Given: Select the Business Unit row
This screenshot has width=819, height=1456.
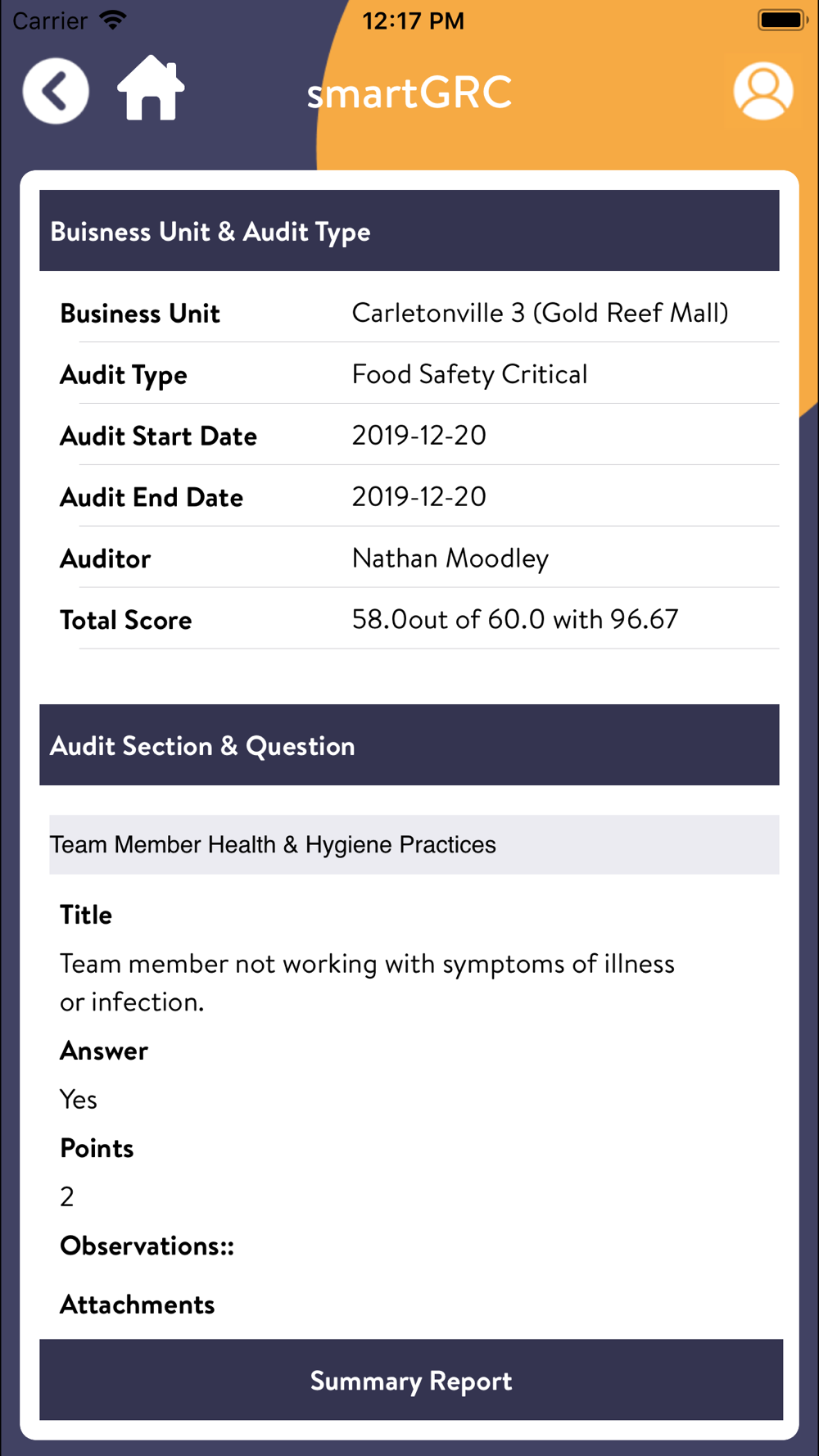Looking at the screenshot, I should click(419, 312).
